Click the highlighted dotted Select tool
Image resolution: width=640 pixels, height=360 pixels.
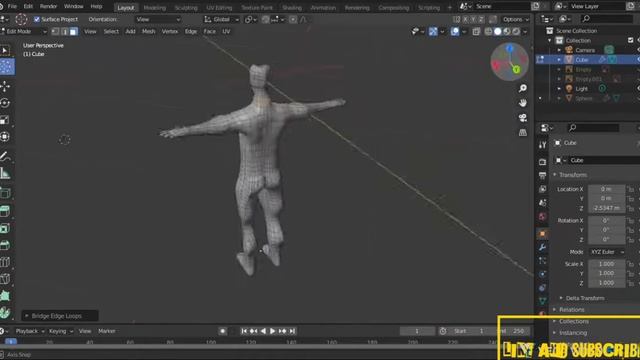pyautogui.click(x=7, y=67)
